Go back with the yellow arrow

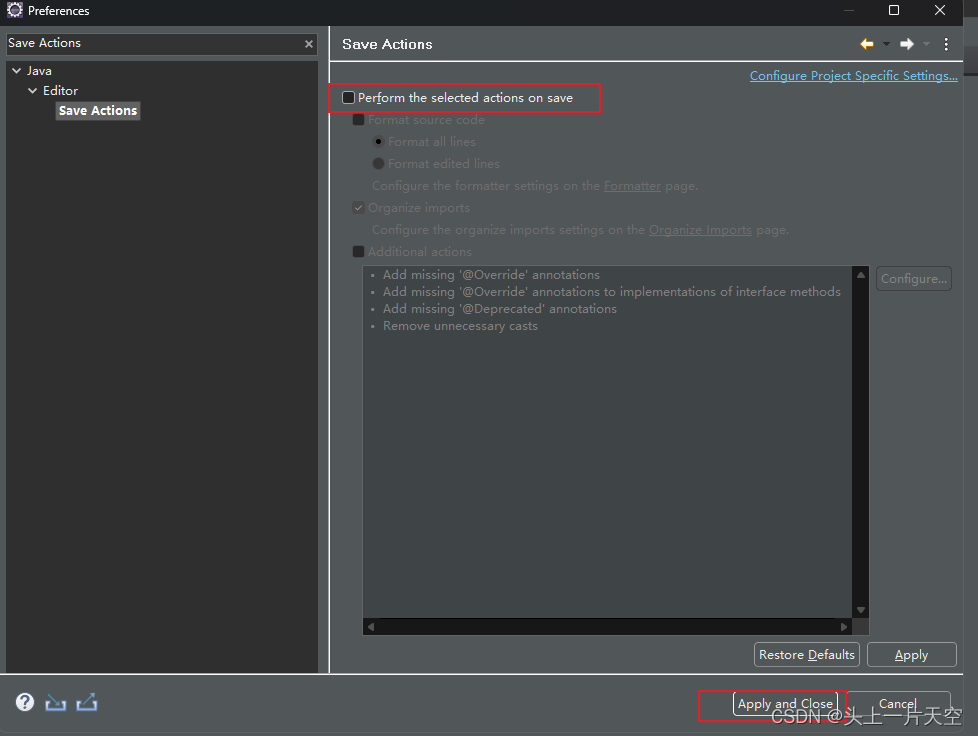(x=866, y=44)
